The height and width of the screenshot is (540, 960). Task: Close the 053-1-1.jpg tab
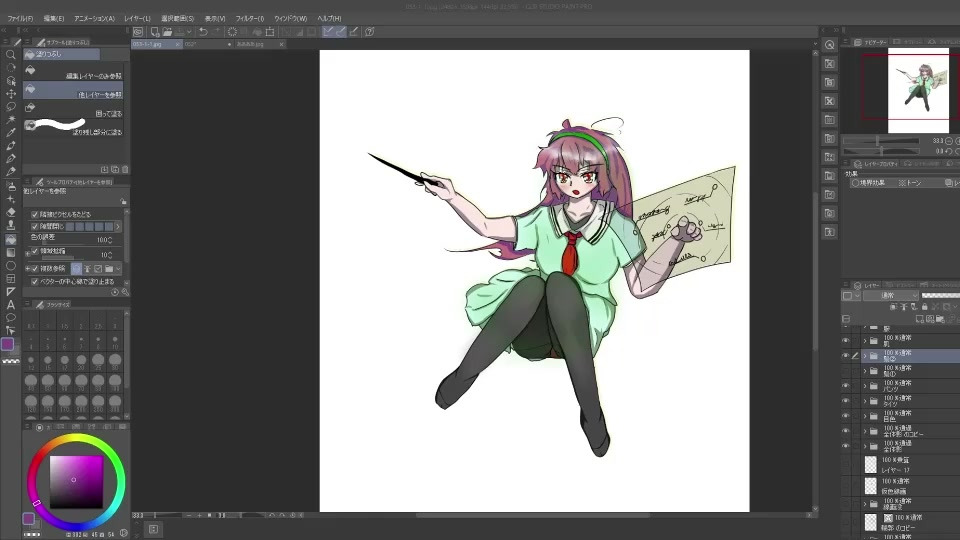tap(178, 44)
